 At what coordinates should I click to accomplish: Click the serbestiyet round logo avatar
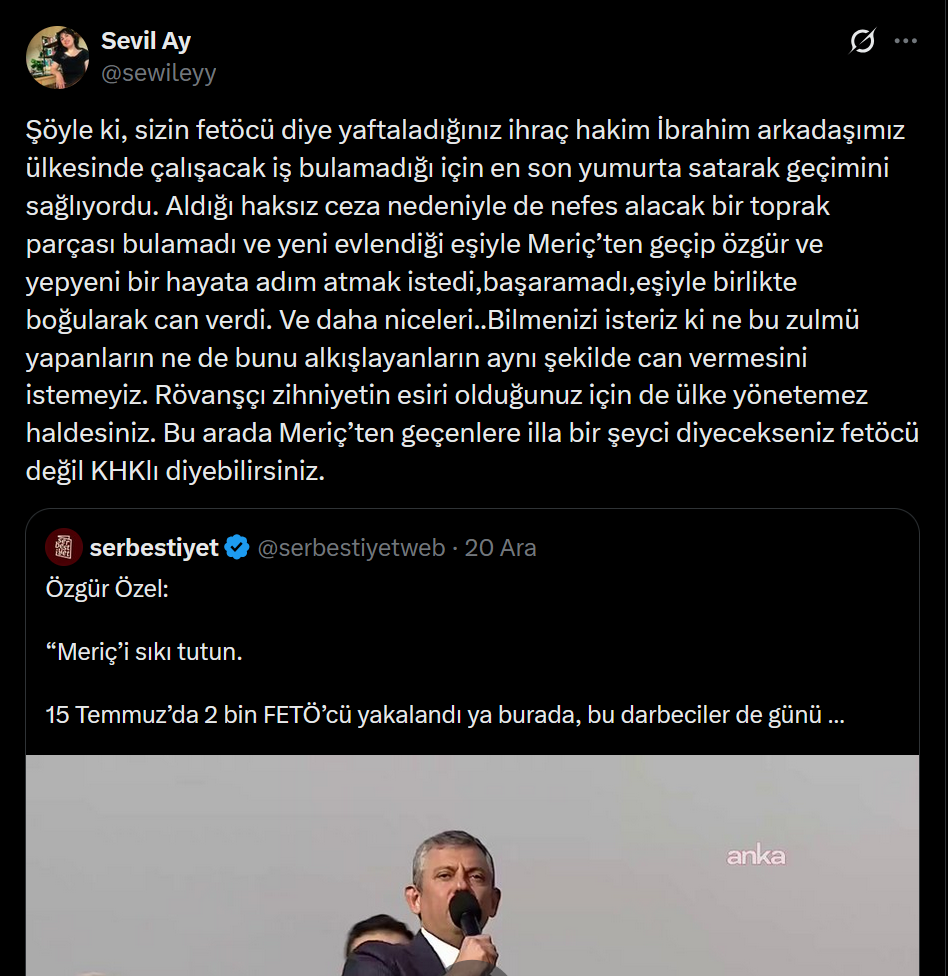coord(64,547)
